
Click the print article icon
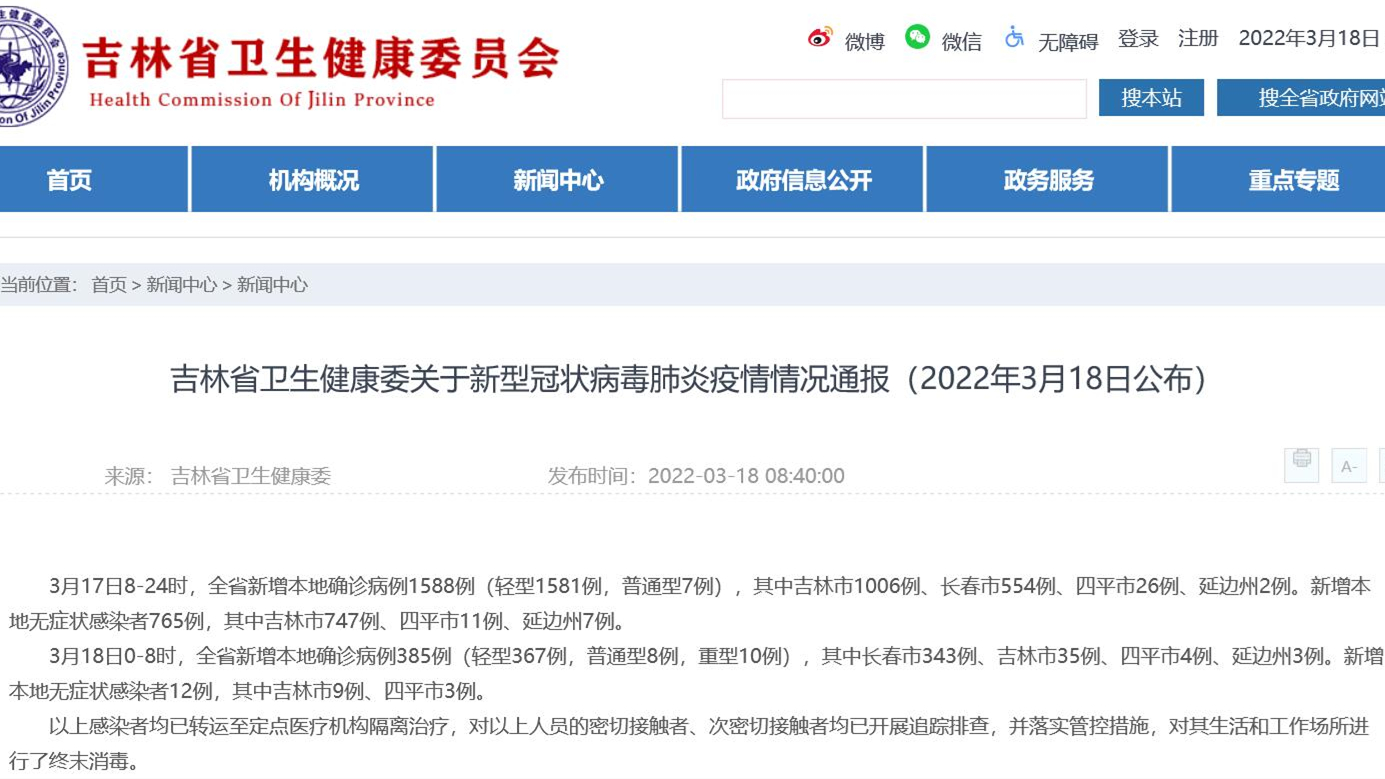(1300, 465)
